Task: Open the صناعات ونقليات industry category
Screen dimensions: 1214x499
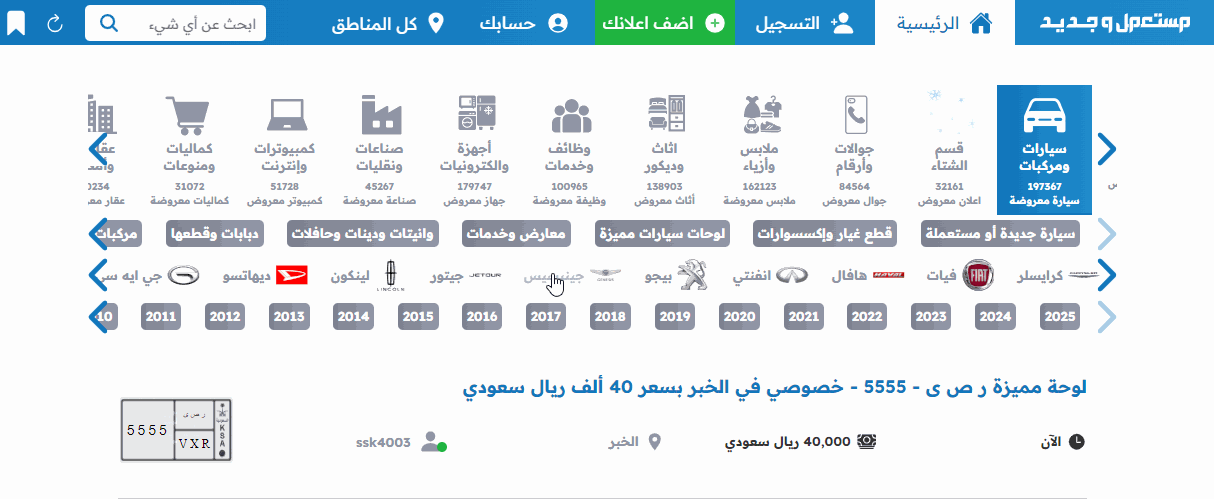Action: tap(379, 150)
